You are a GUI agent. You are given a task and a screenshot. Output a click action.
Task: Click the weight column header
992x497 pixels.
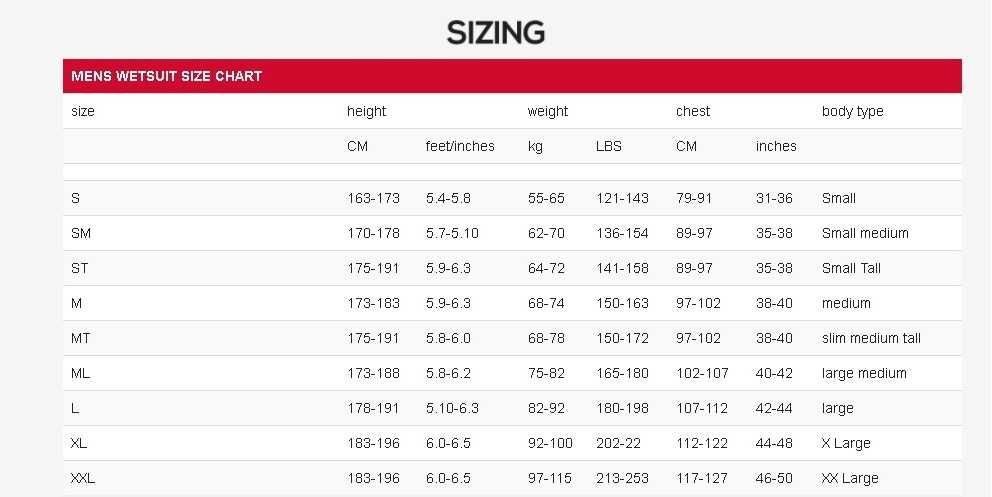click(548, 111)
